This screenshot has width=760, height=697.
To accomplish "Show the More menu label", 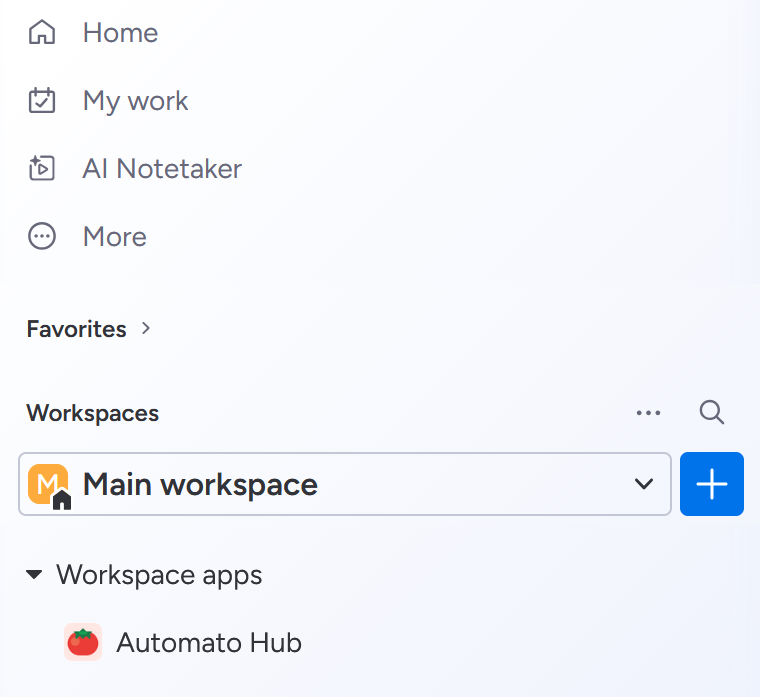I will pyautogui.click(x=114, y=237).
